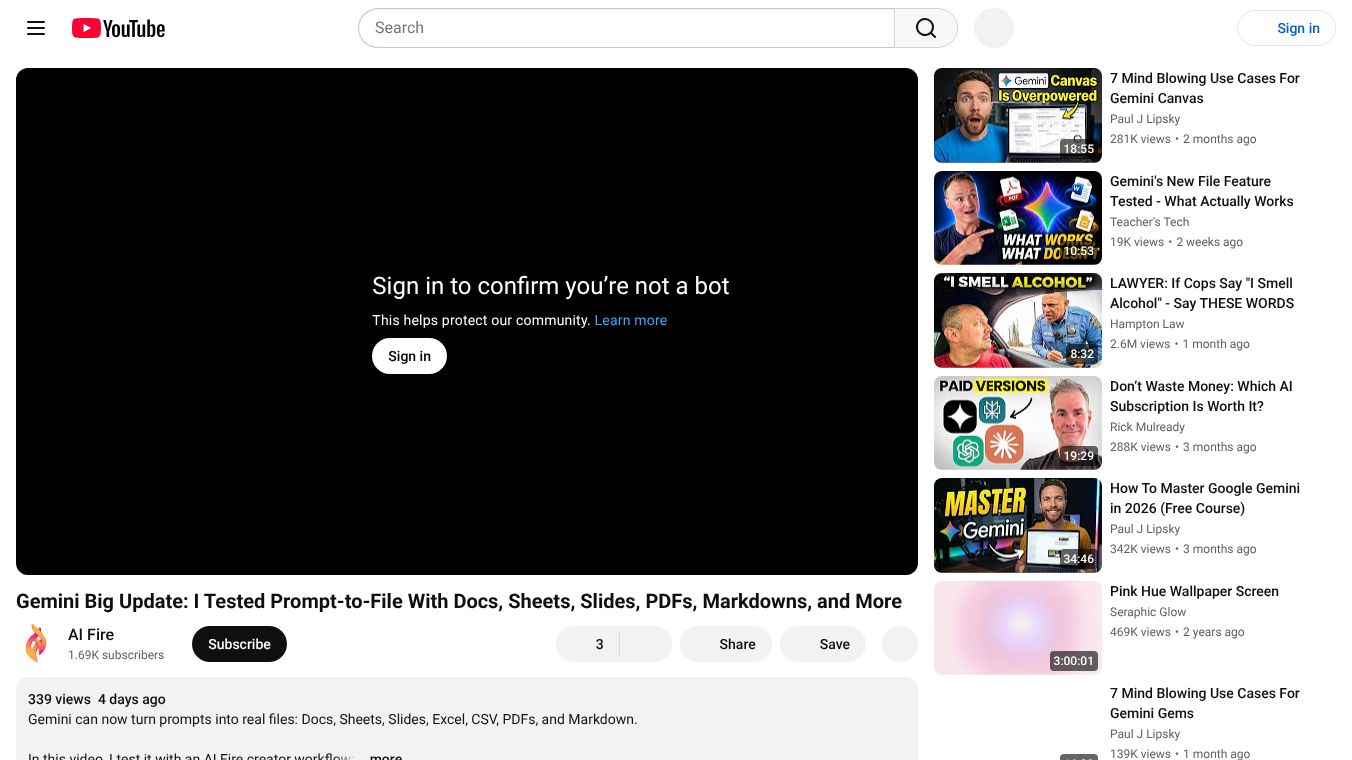The image size is (1352, 760).
Task: Click the '339 views' text
Action: [x=59, y=699]
